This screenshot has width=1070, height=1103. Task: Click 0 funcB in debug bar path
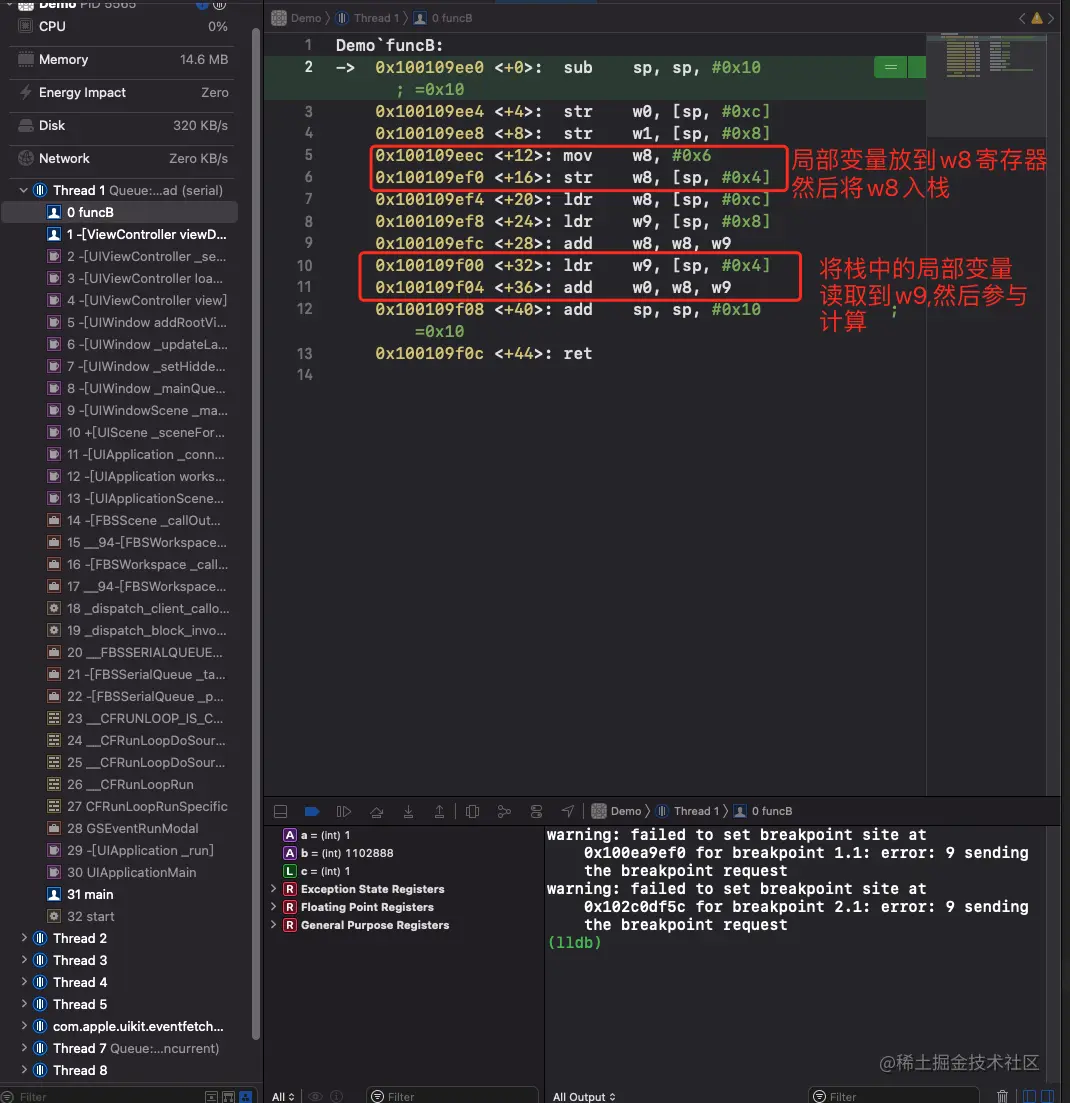(x=763, y=811)
